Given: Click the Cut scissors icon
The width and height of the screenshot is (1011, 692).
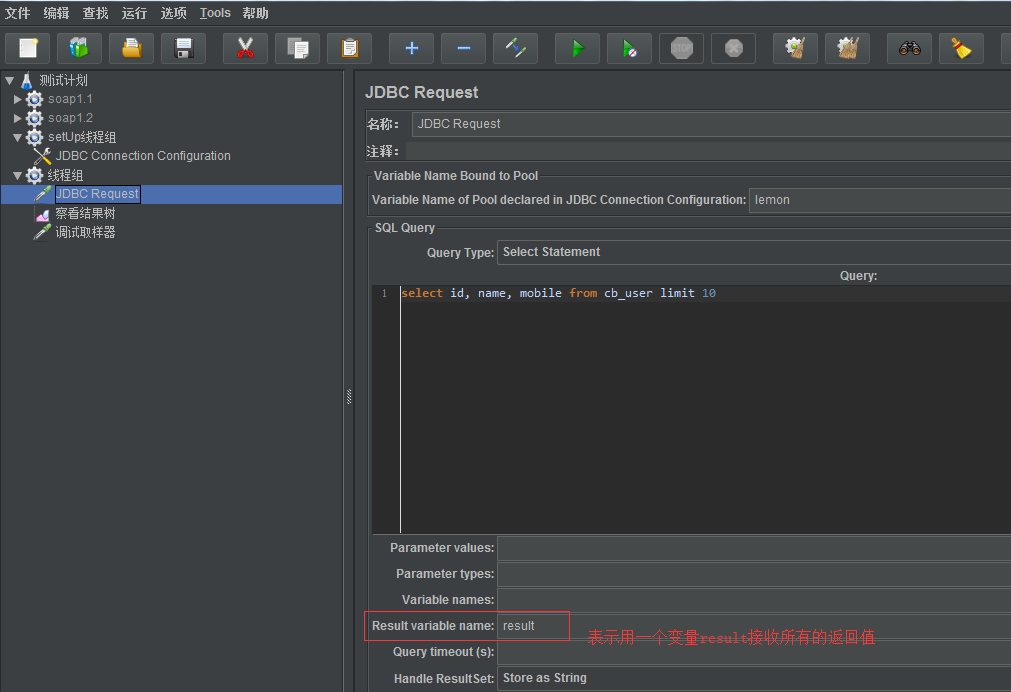Looking at the screenshot, I should tap(245, 48).
